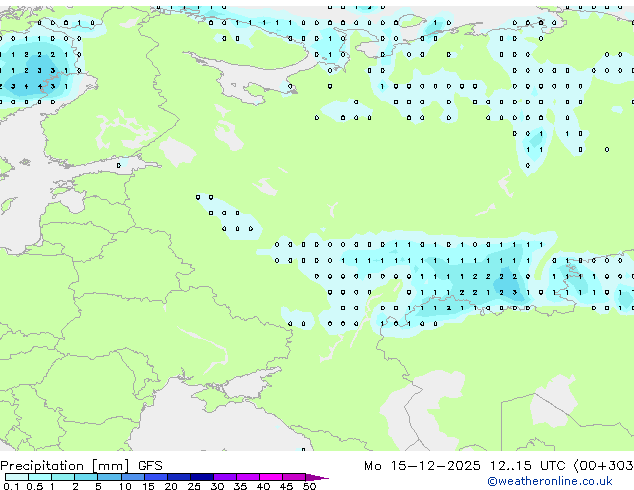This screenshot has width=634, height=490.
Task: Select the 5–10 mm legend color box
Action: (110, 477)
